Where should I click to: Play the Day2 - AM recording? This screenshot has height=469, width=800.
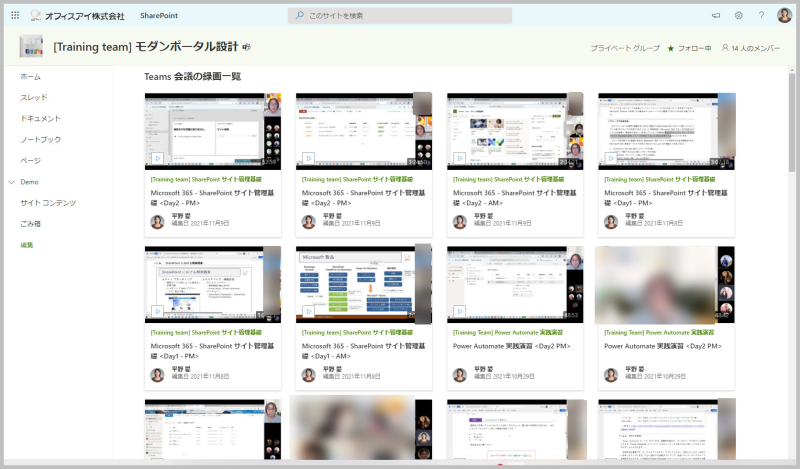(460, 159)
